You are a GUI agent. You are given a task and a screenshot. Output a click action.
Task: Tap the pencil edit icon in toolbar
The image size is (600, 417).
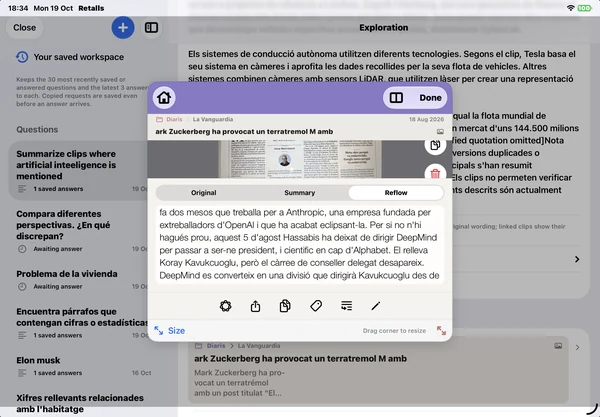pyautogui.click(x=376, y=306)
